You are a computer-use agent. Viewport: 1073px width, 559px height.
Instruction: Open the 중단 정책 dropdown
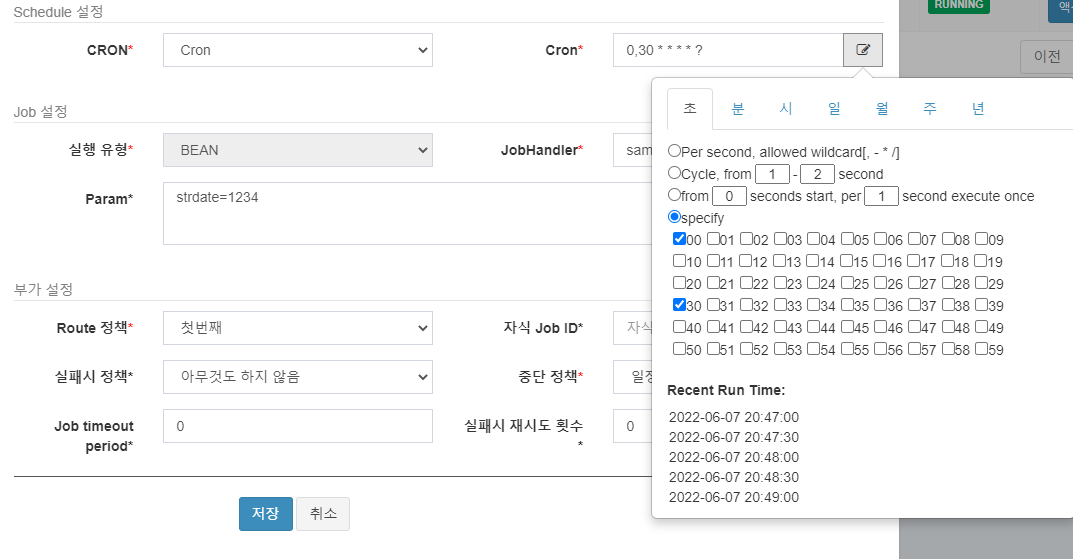[633, 377]
